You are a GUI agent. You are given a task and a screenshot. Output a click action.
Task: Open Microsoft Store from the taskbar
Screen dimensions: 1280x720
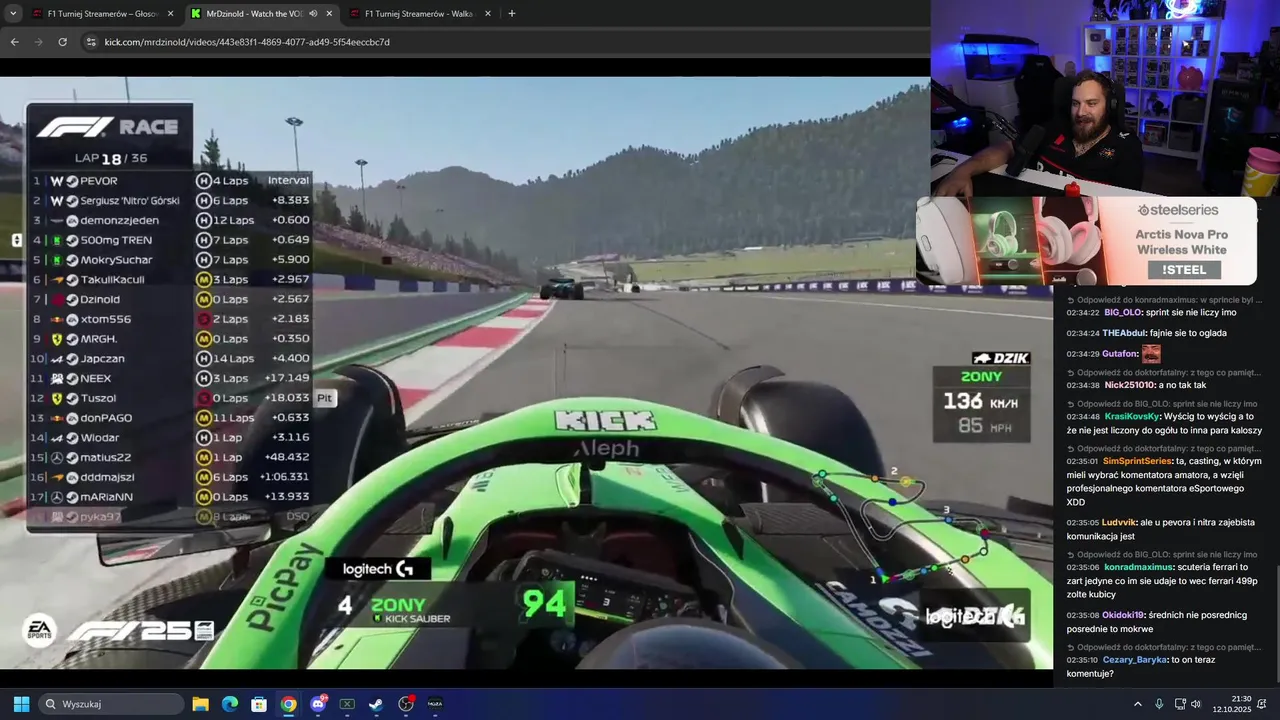pos(259,704)
